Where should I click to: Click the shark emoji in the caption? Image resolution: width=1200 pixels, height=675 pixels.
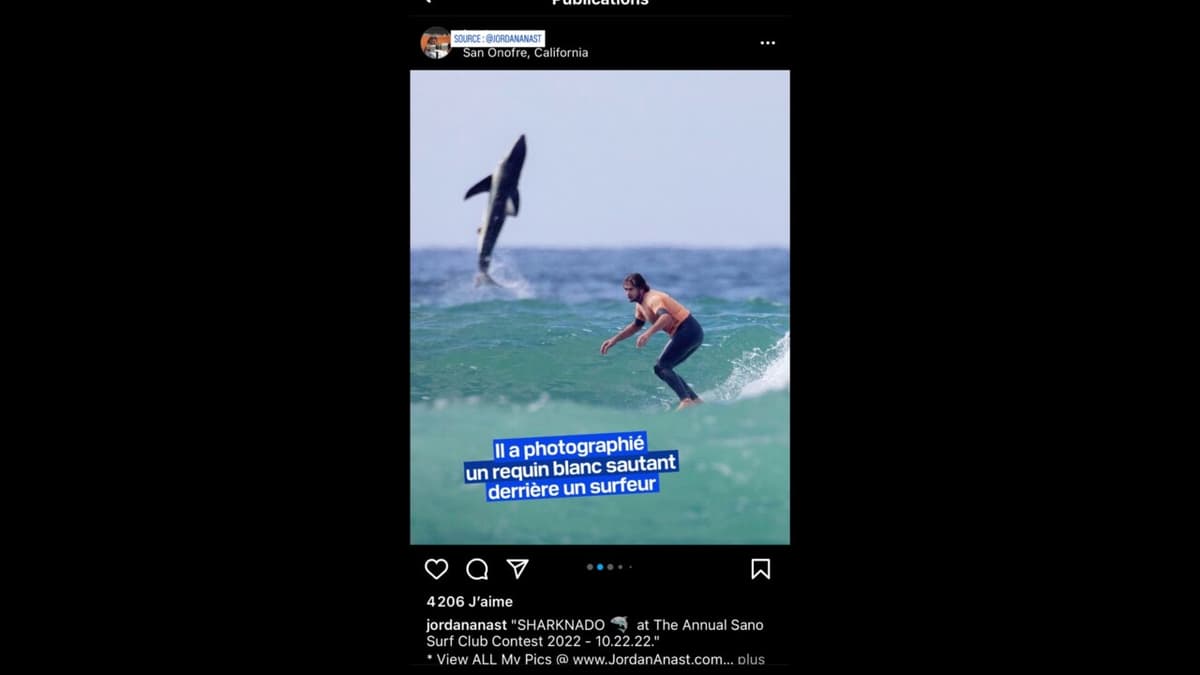coord(620,624)
